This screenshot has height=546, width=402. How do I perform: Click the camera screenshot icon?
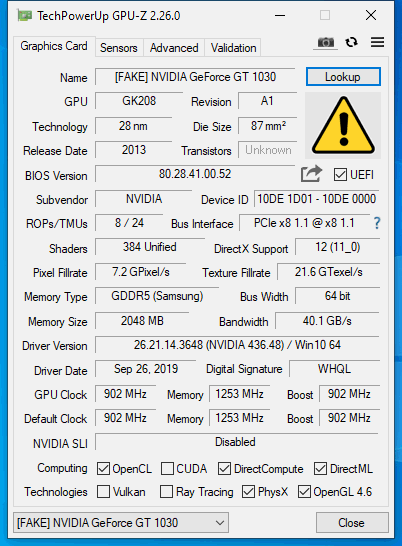(x=325, y=43)
